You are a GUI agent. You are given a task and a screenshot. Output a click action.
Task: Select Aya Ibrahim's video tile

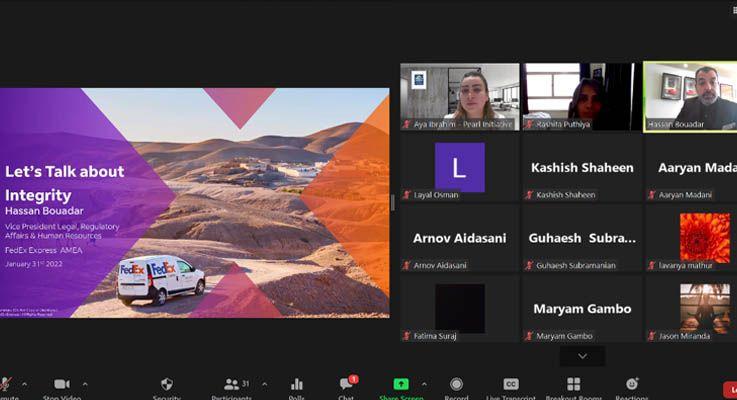click(x=460, y=96)
